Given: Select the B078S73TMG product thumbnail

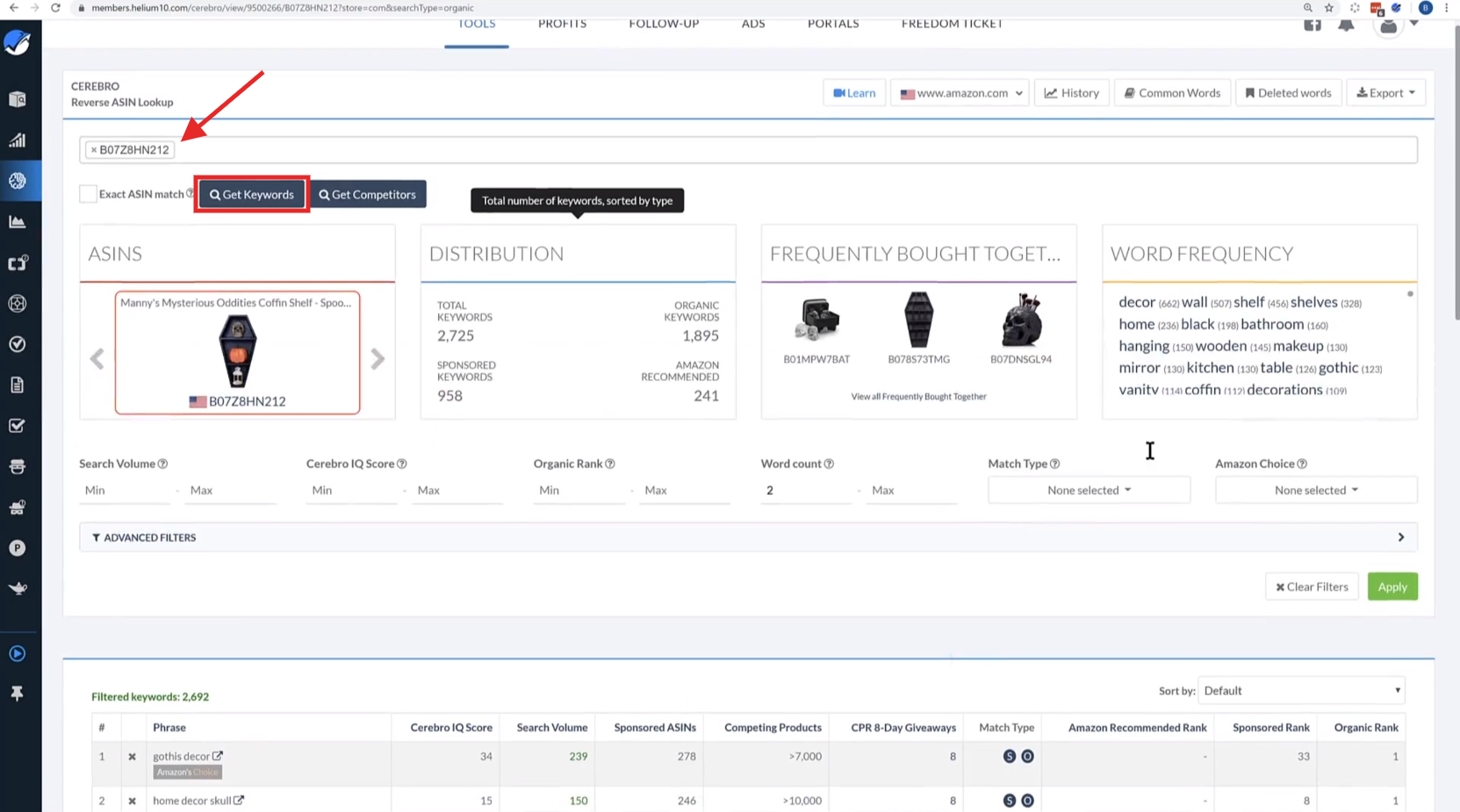Looking at the screenshot, I should point(918,320).
